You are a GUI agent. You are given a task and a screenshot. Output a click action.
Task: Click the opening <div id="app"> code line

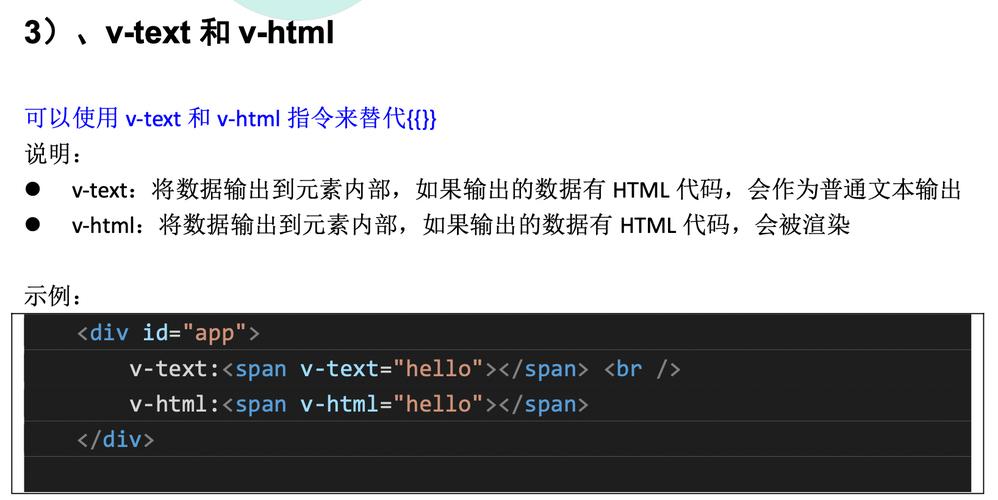pos(168,332)
